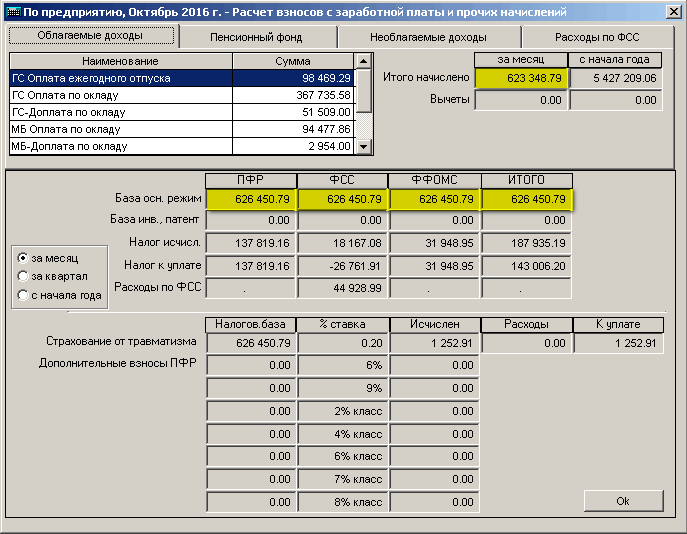Click the 'Сумма' column header
Viewport: 687px width, 534px height.
(x=293, y=61)
